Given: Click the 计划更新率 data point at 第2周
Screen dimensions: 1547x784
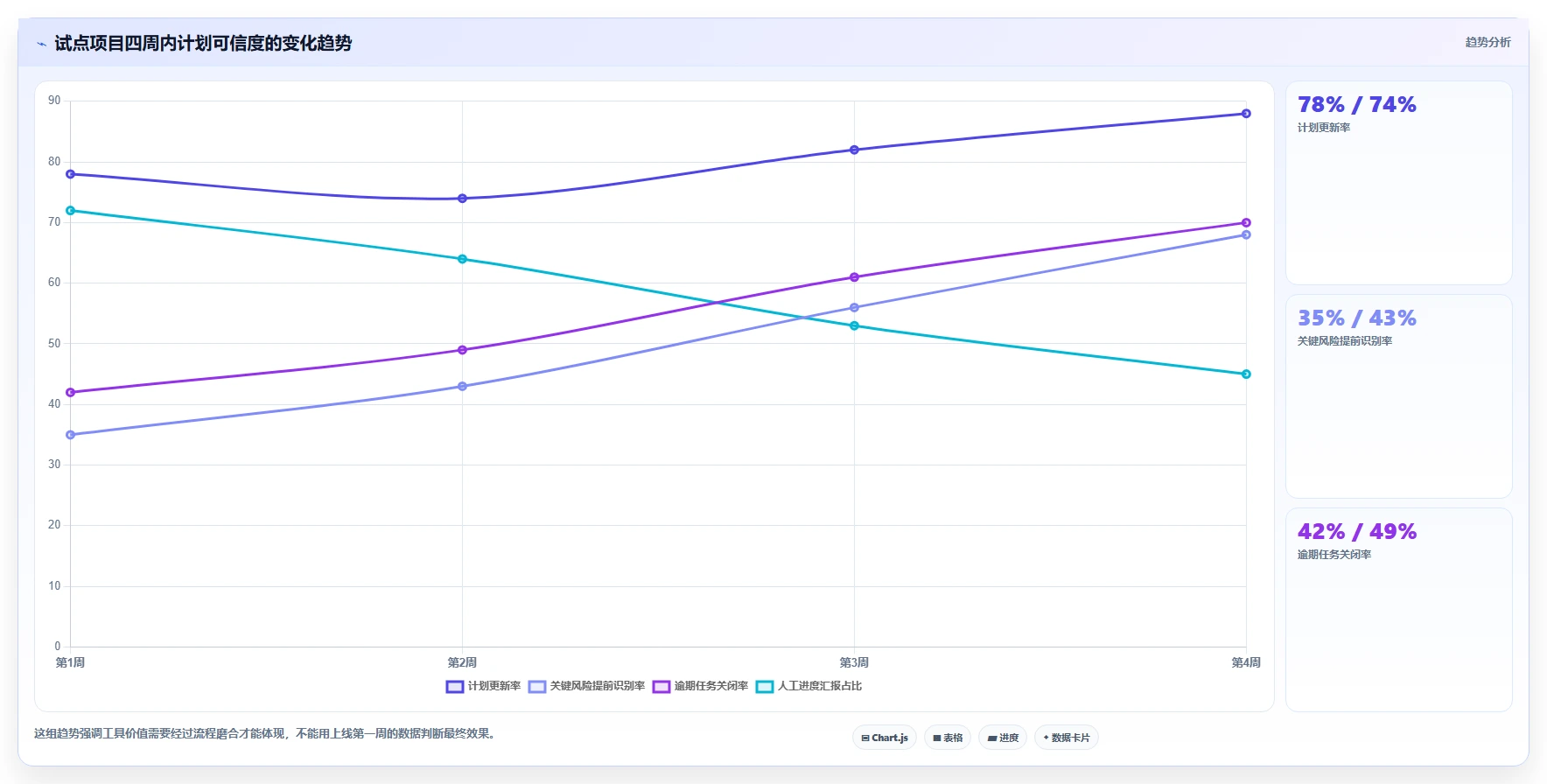Looking at the screenshot, I should coord(462,199).
